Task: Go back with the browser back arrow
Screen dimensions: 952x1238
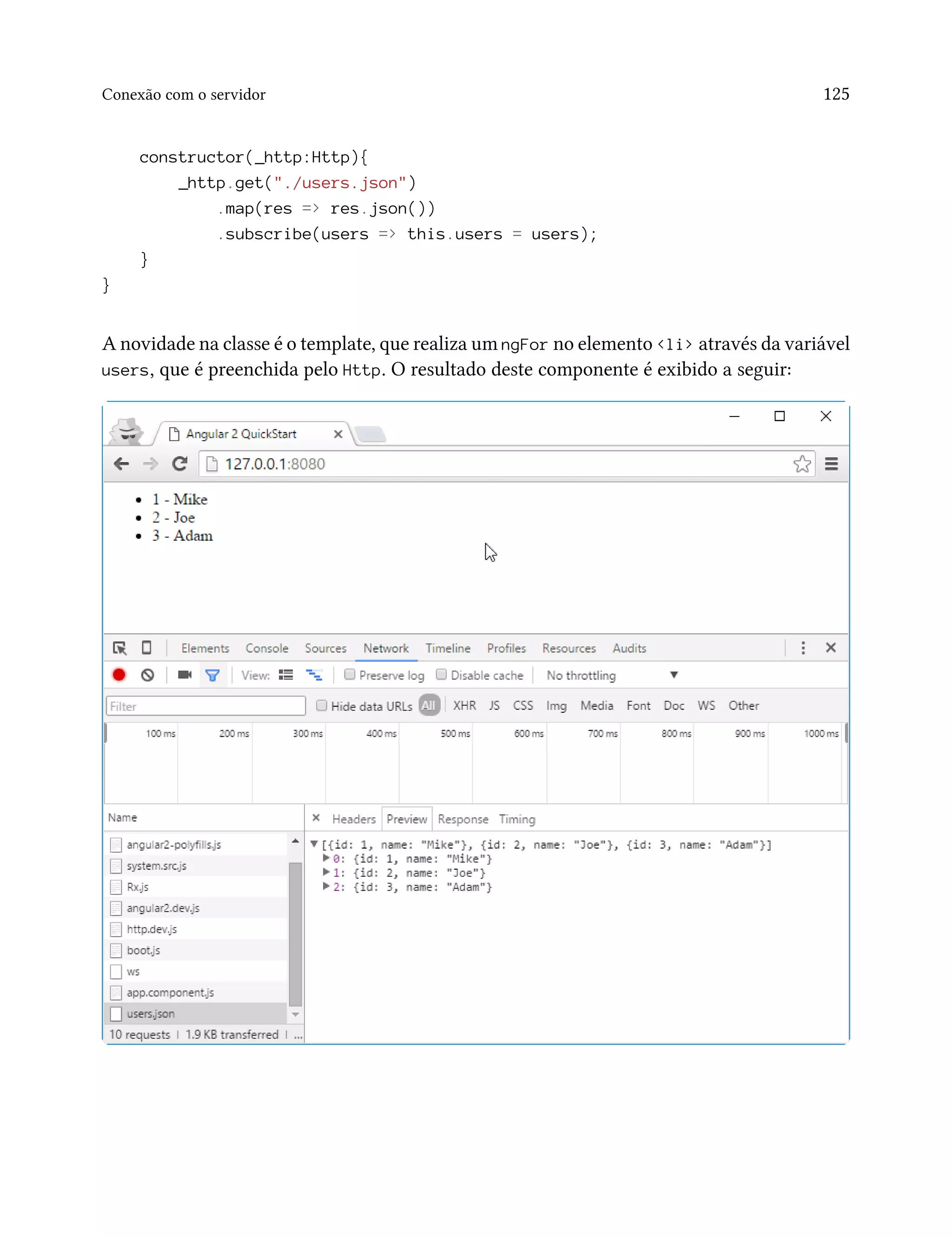Action: (x=121, y=464)
